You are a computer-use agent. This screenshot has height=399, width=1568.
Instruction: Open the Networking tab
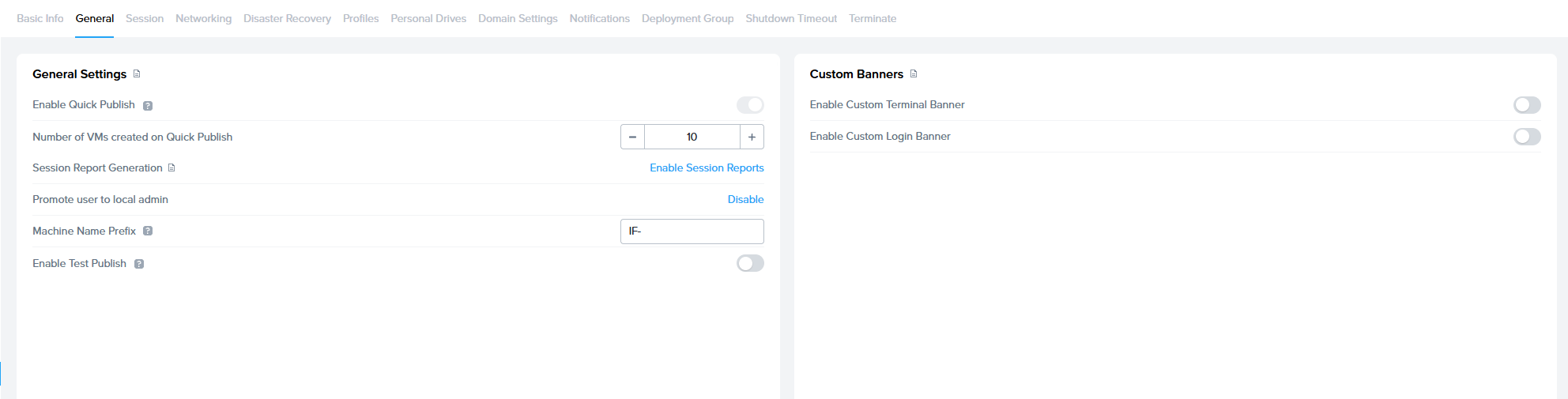[203, 18]
